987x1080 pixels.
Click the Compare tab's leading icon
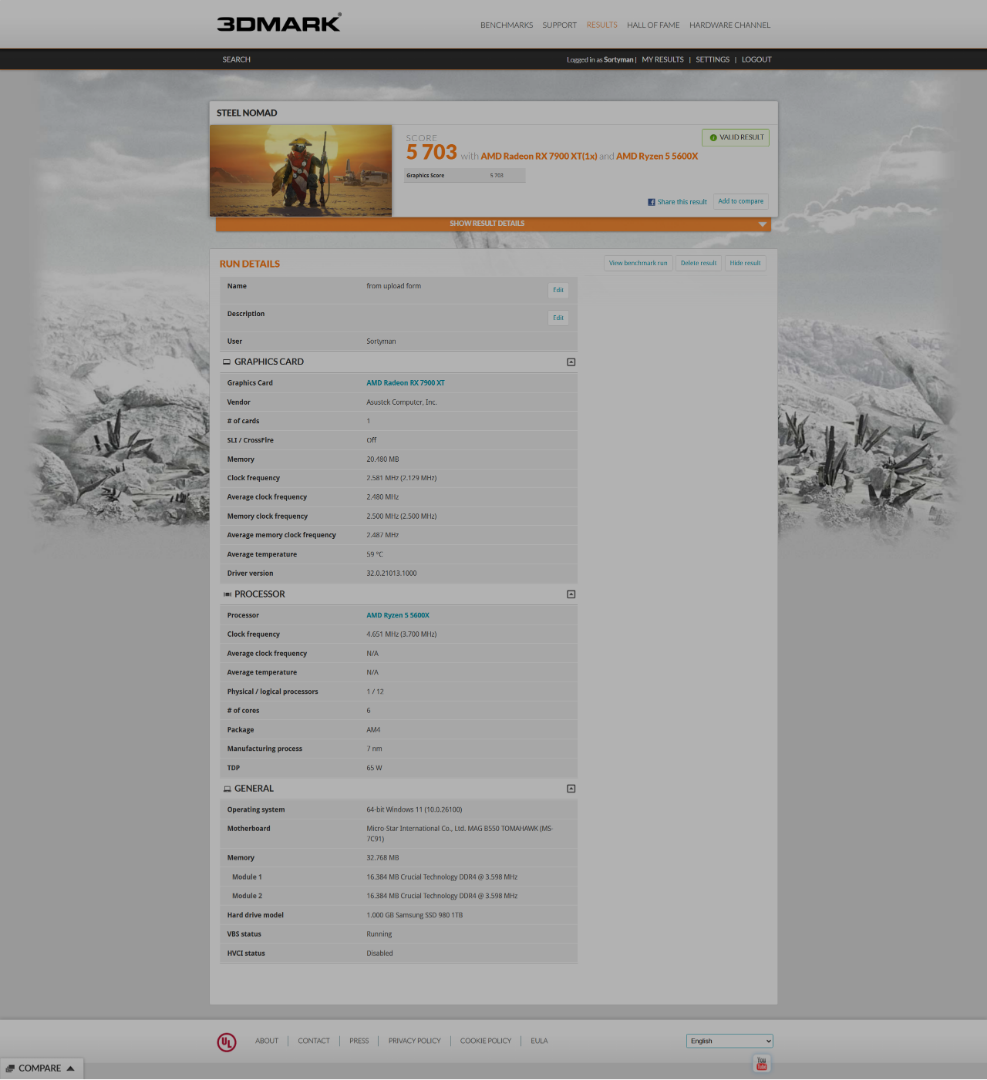[10, 1069]
